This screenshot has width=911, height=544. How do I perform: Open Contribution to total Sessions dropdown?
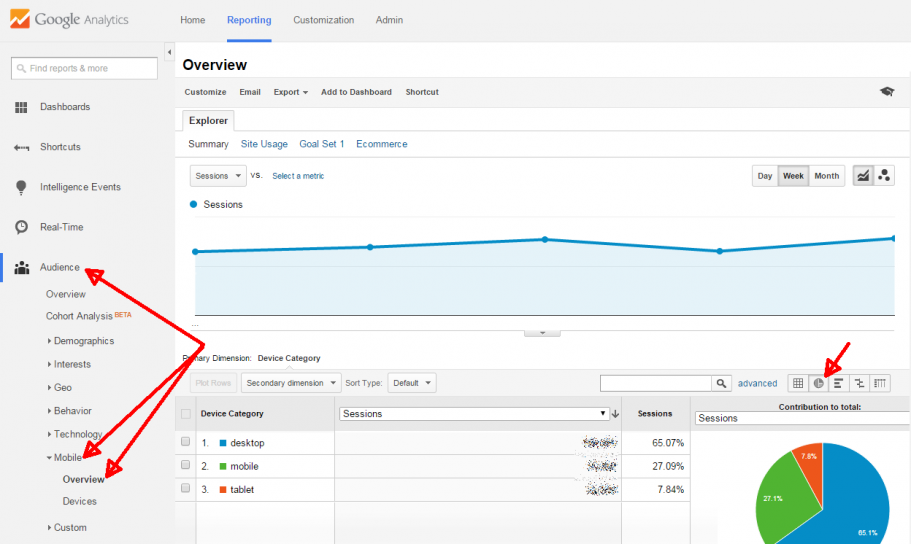click(802, 418)
